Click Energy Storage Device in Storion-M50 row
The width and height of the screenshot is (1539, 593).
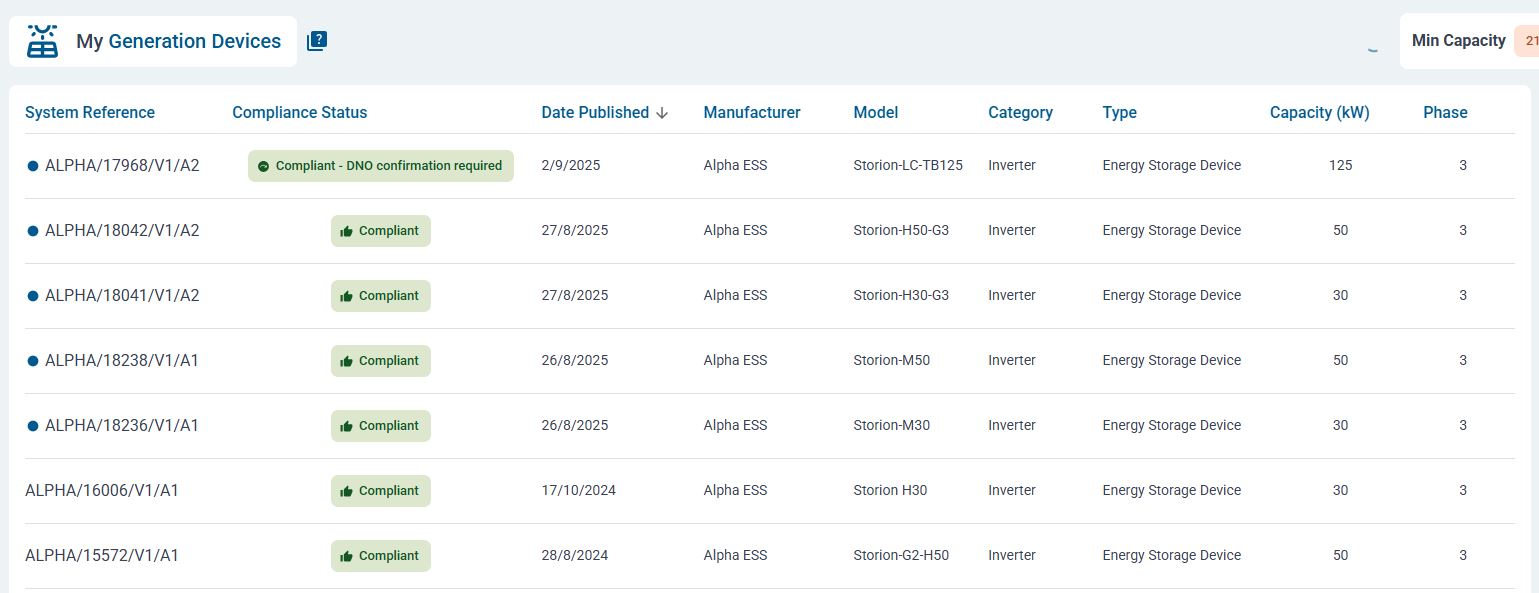coord(1172,361)
